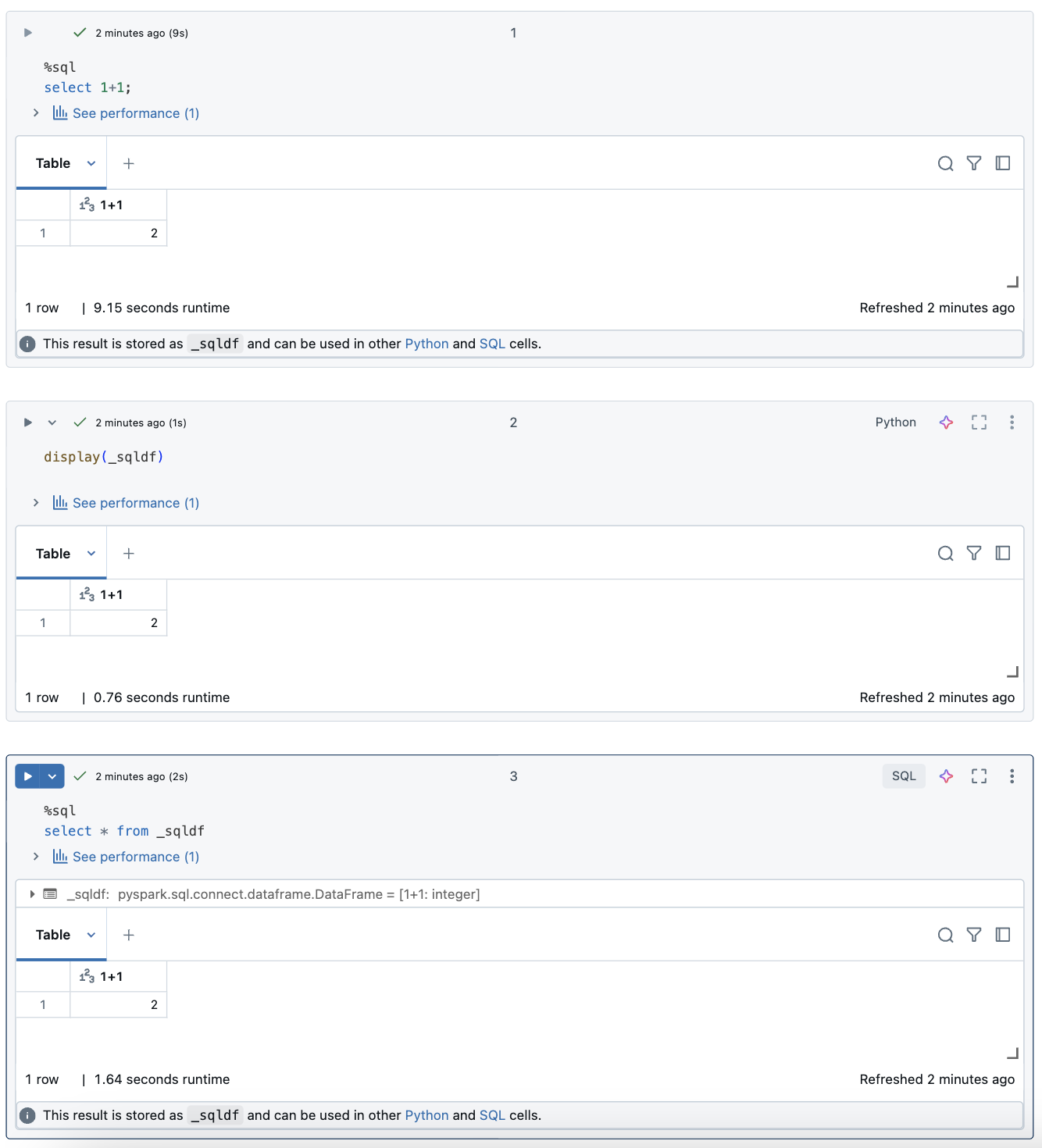
Task: Open the results side panel in cell 3
Action: click(1004, 935)
